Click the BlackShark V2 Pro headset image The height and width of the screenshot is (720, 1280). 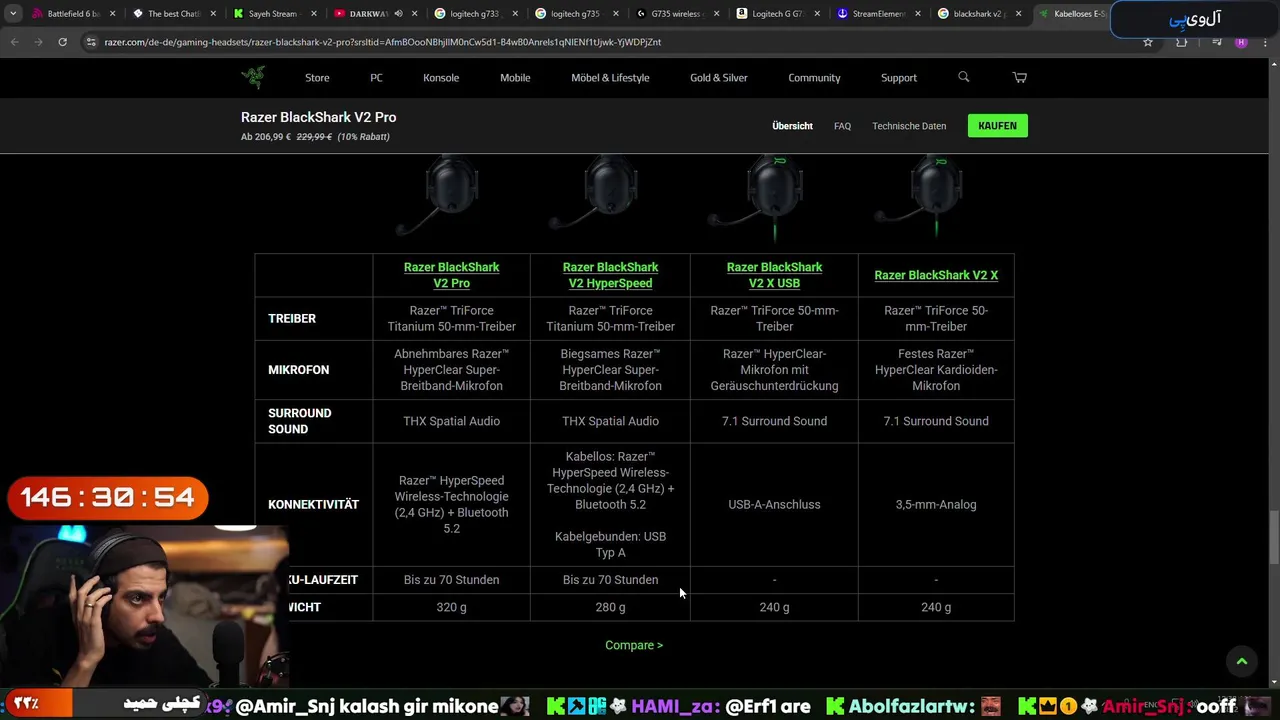point(439,195)
